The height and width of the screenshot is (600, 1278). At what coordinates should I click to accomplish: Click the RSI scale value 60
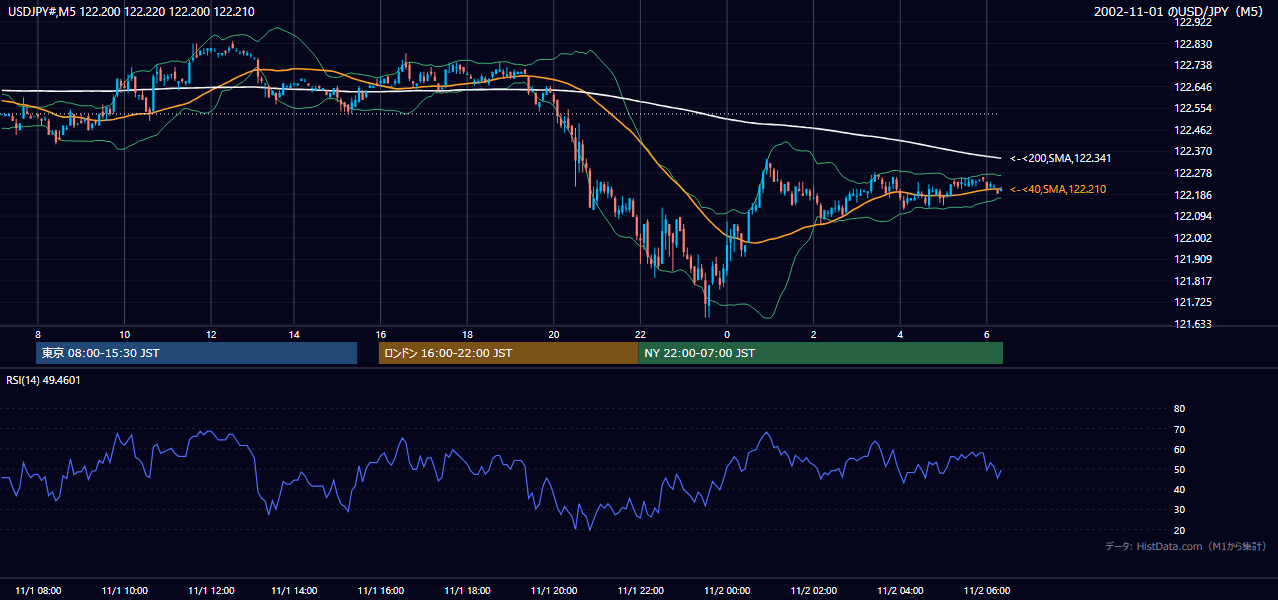(1179, 449)
